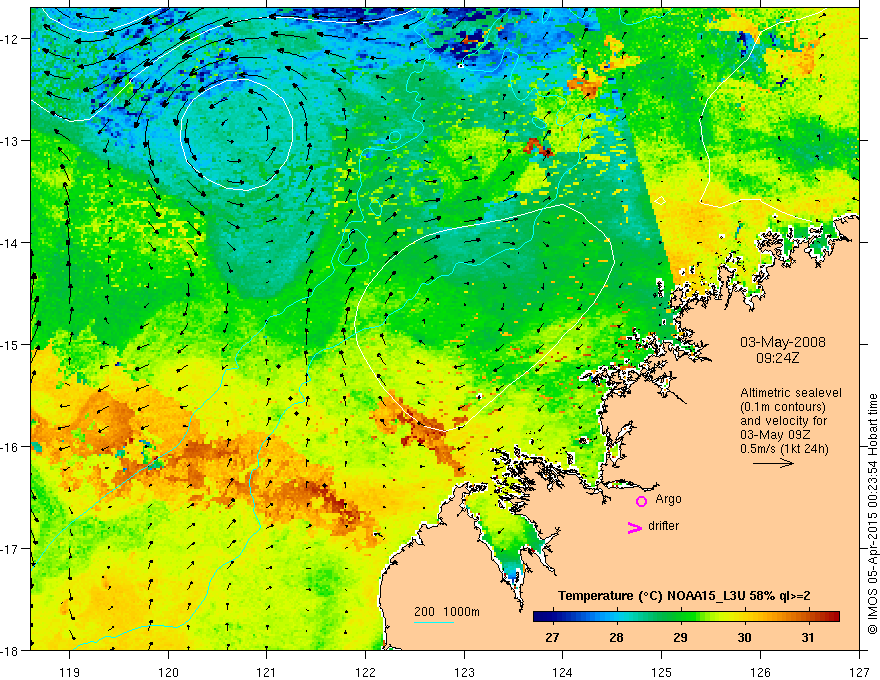Click the longitude label 123
The image size is (880, 680).
(464, 672)
